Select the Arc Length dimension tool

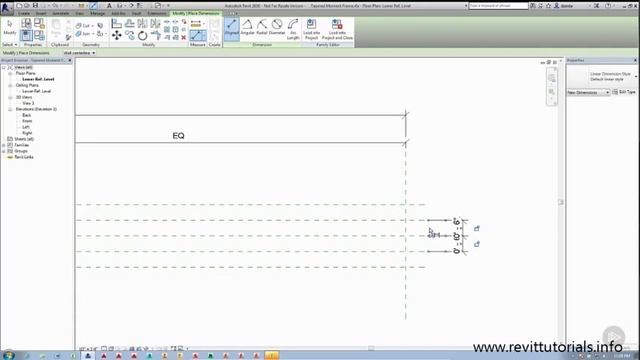point(293,29)
